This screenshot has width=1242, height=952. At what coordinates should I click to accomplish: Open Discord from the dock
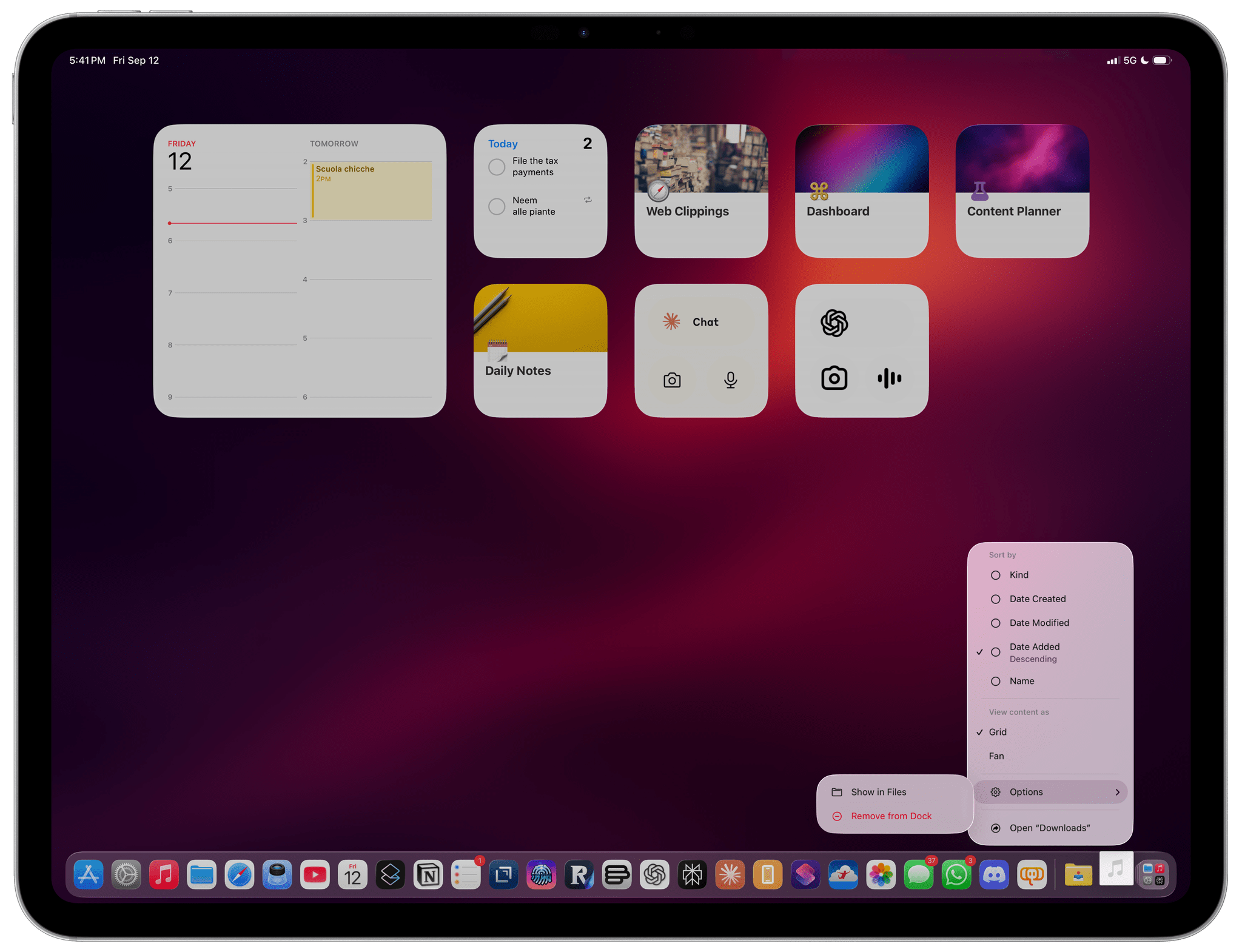[994, 875]
